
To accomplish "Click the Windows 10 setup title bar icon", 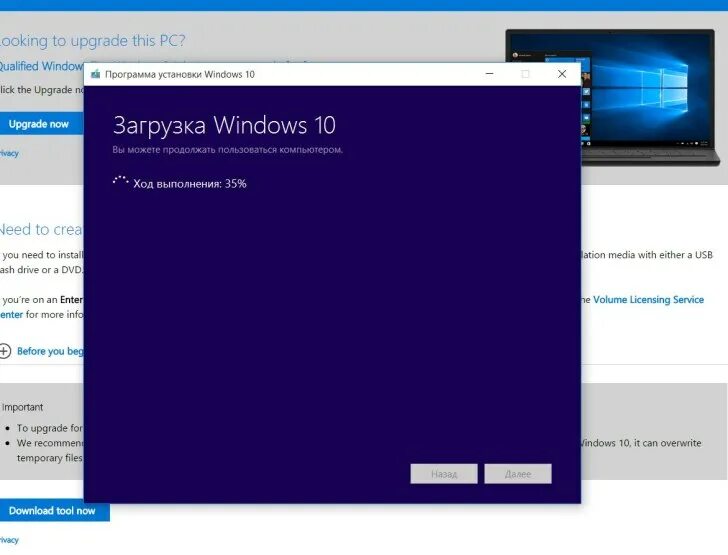I will [x=96, y=74].
